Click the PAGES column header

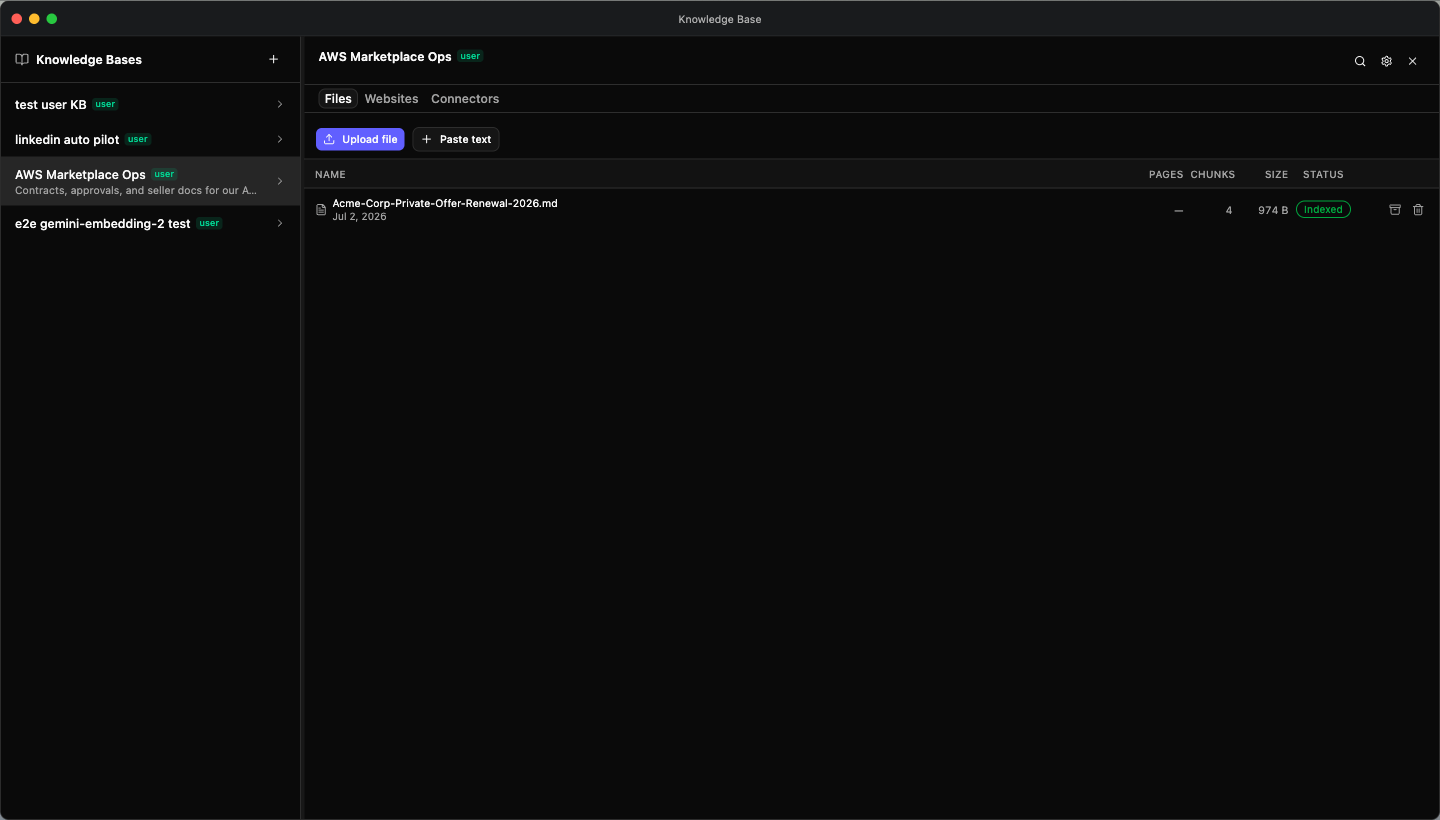[x=1166, y=174]
